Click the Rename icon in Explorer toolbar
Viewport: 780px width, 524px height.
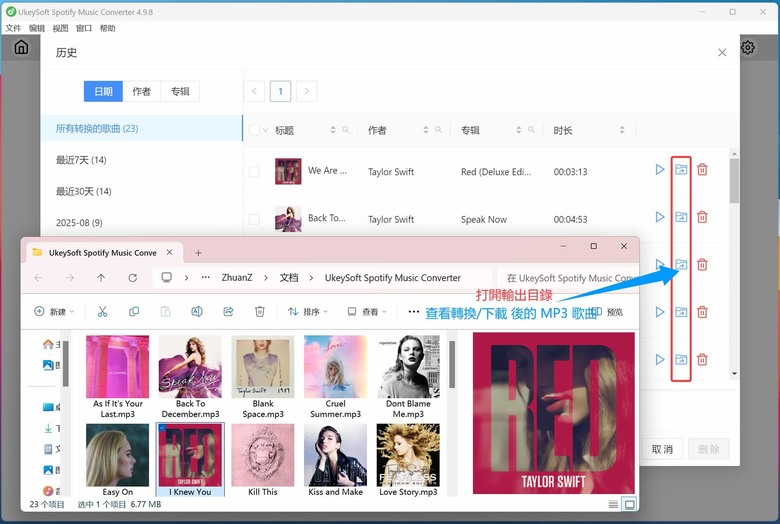[x=196, y=312]
